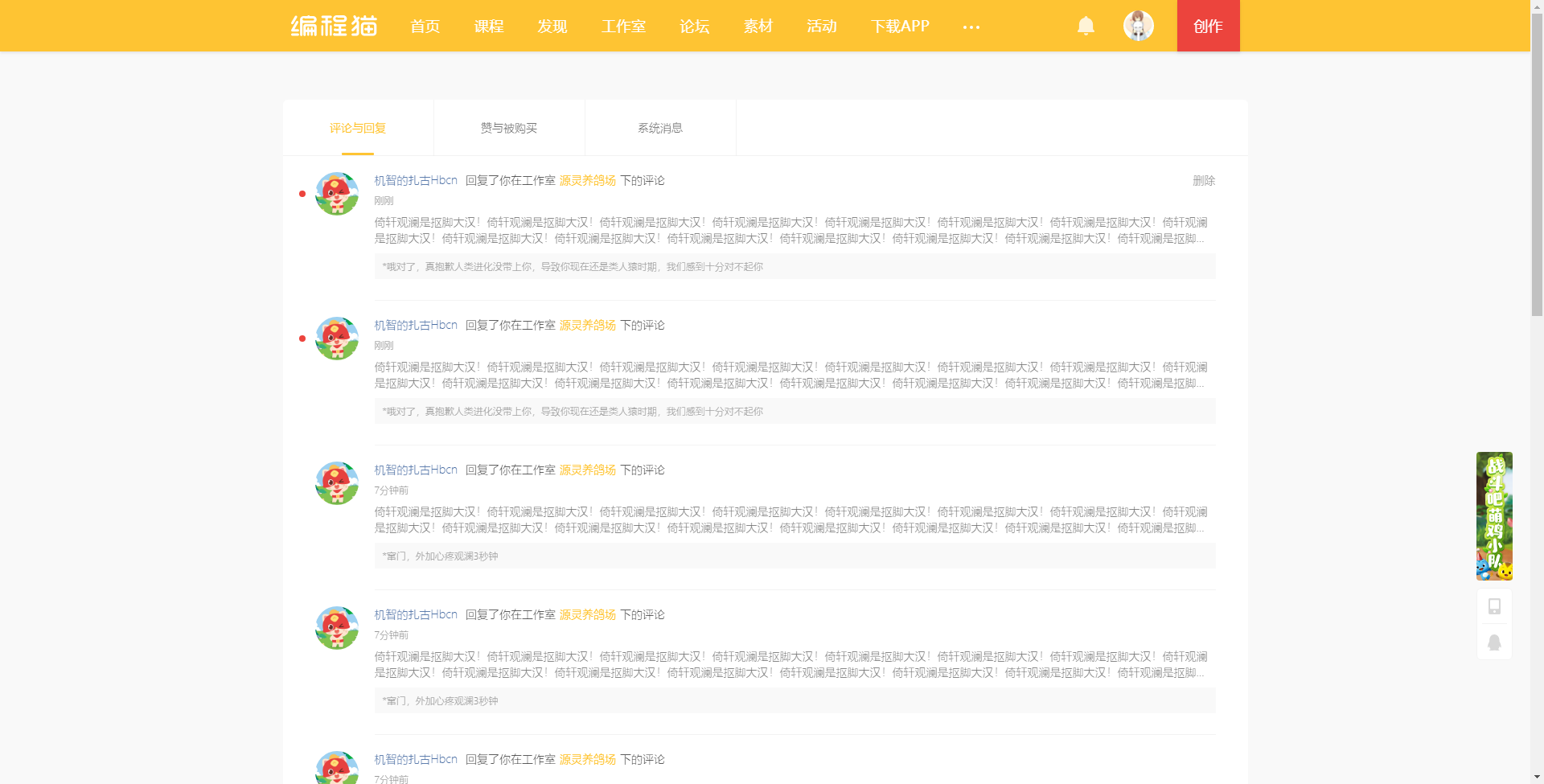Click scrollbar down arrow at bottom
Screen dimensions: 1544x784
click(1537, 777)
